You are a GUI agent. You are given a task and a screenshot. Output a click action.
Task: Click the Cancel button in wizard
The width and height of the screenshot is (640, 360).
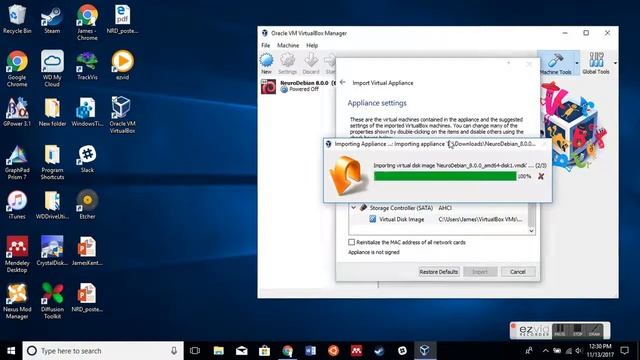click(x=518, y=272)
